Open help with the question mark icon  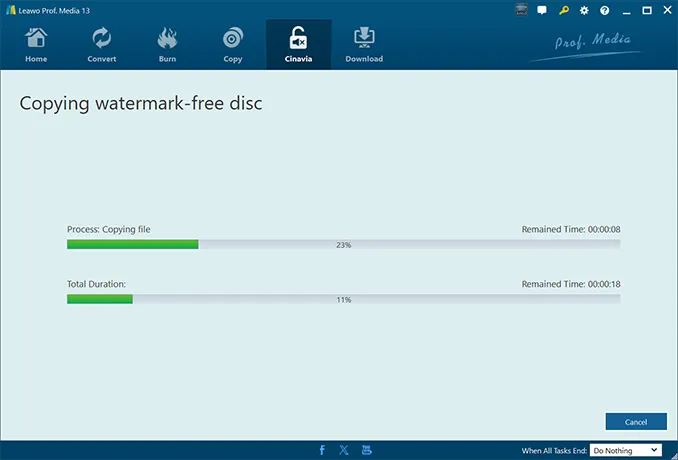pos(604,10)
